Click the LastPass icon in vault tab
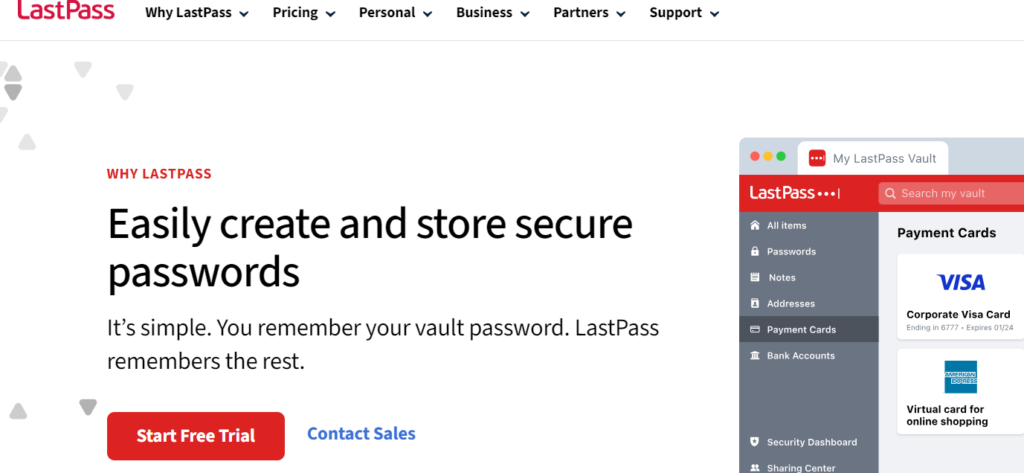This screenshot has width=1024, height=473. tap(817, 158)
